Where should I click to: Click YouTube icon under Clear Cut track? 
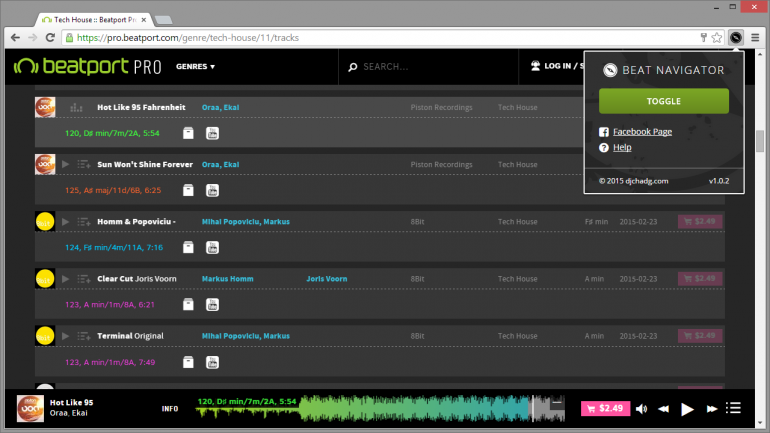coord(212,305)
